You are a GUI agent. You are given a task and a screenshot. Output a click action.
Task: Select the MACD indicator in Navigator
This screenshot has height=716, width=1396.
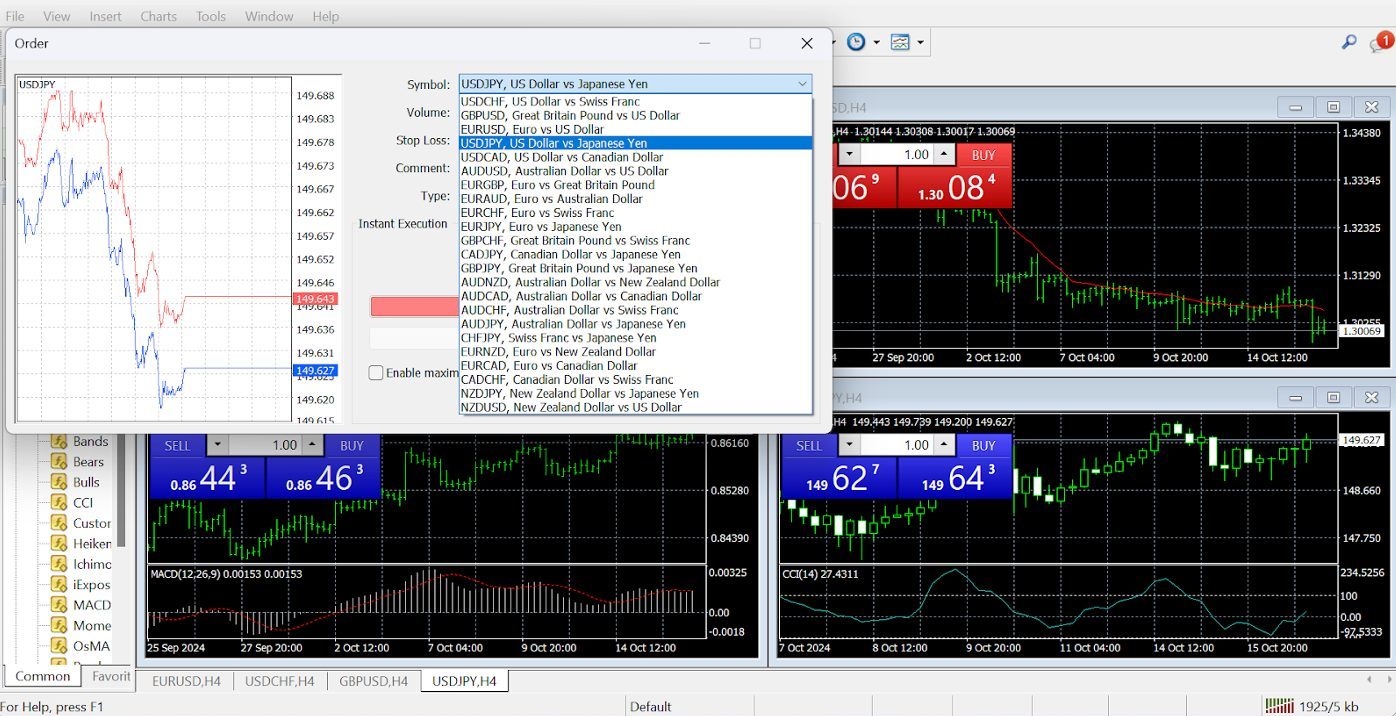click(x=92, y=605)
